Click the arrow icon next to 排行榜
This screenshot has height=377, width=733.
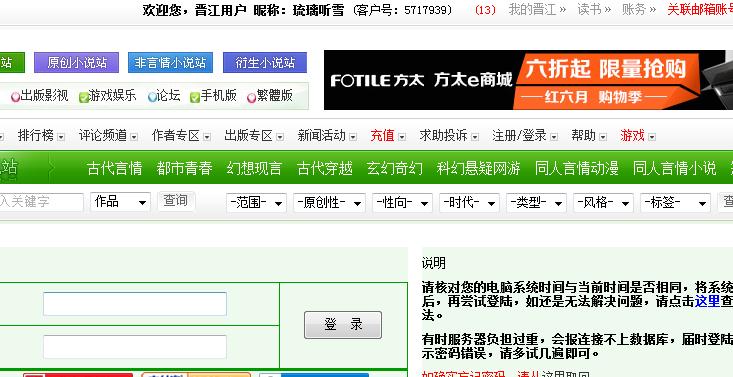click(x=61, y=137)
